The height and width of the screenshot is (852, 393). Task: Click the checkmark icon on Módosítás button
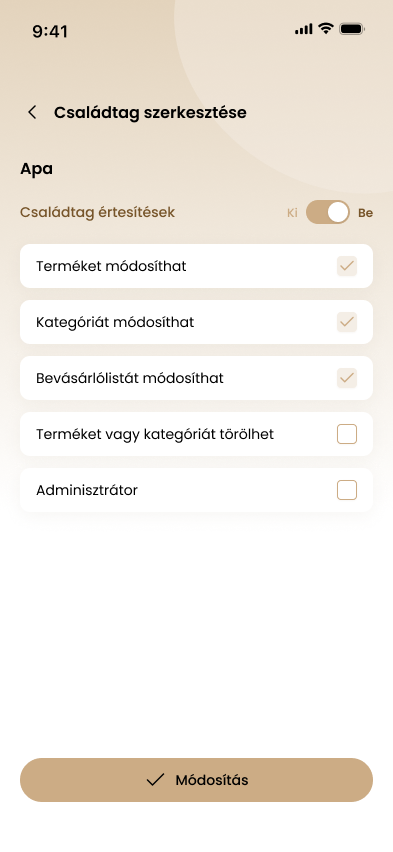pyautogui.click(x=155, y=780)
